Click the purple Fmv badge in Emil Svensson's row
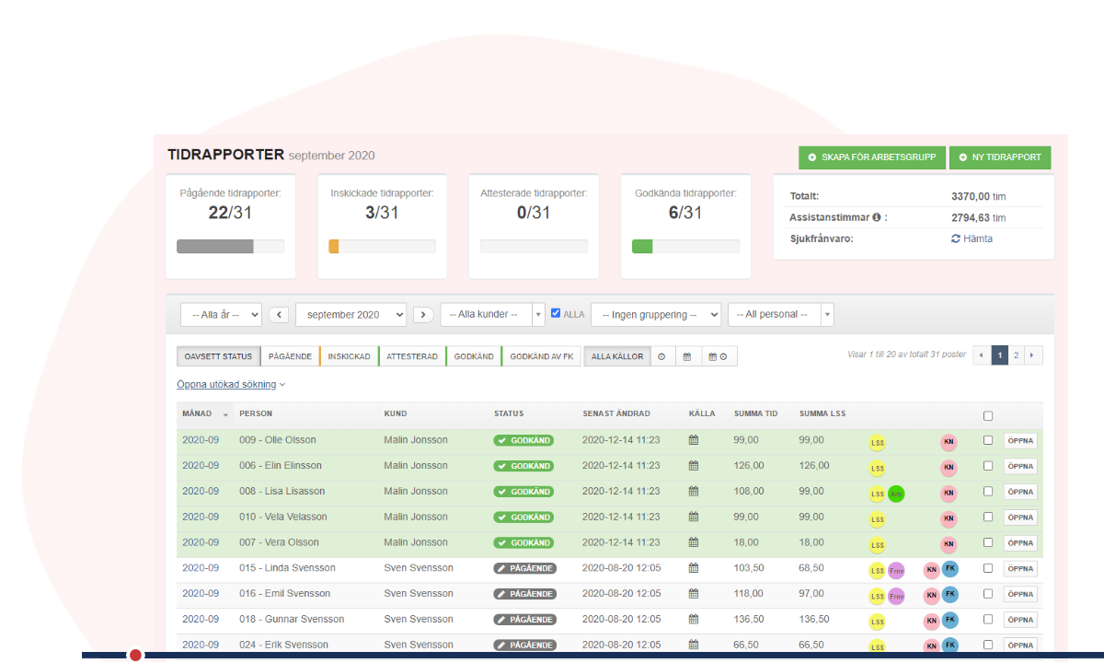Viewport: 1104px width, 662px height. 896,596
